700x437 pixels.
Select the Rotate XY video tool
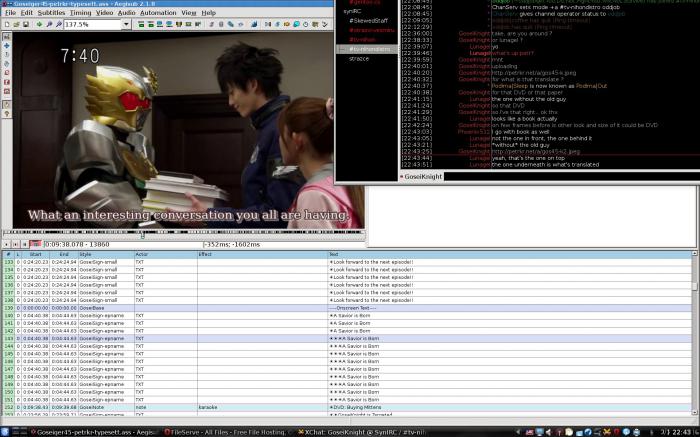pyautogui.click(x=6, y=64)
